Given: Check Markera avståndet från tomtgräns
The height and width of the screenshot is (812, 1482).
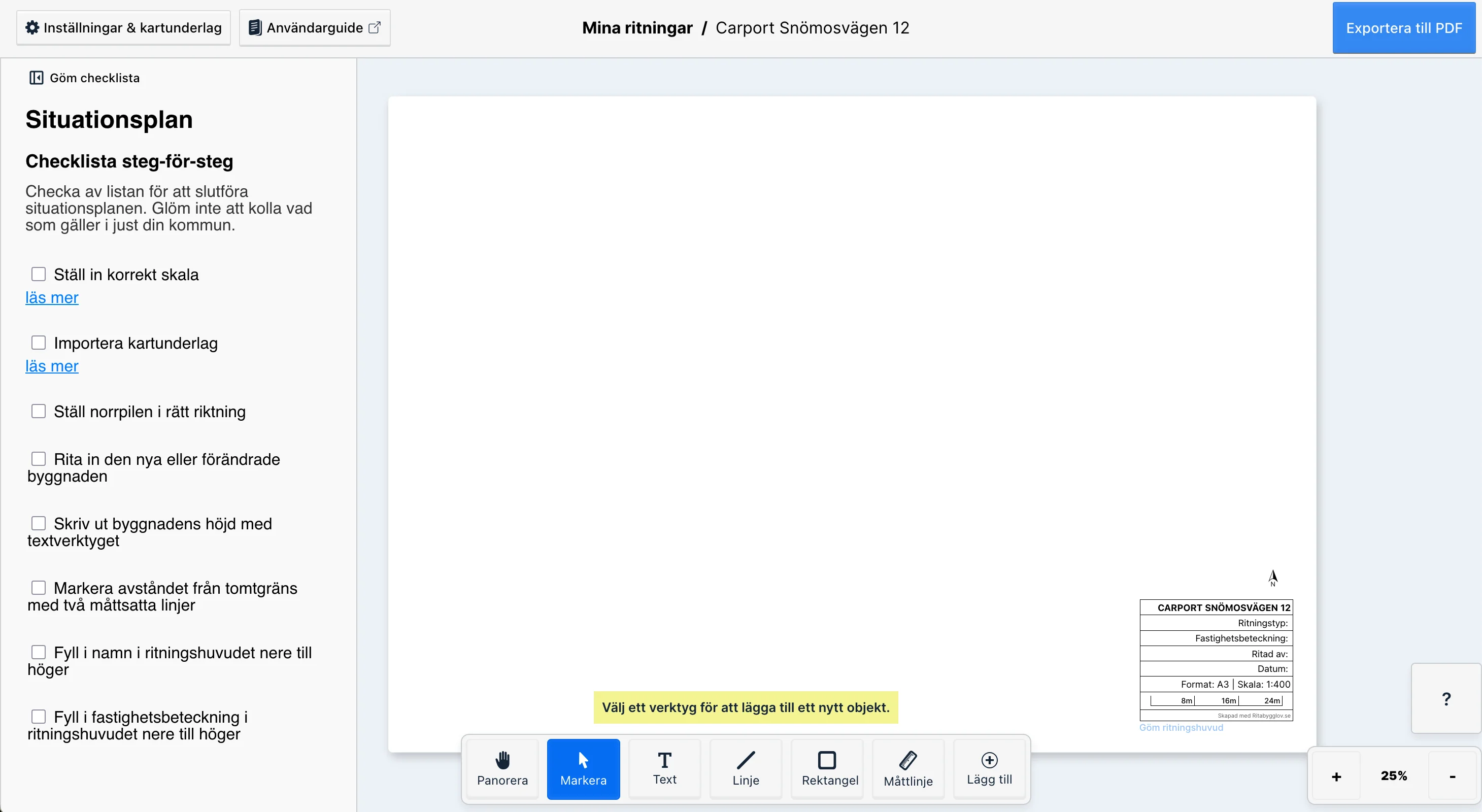Looking at the screenshot, I should pos(39,588).
